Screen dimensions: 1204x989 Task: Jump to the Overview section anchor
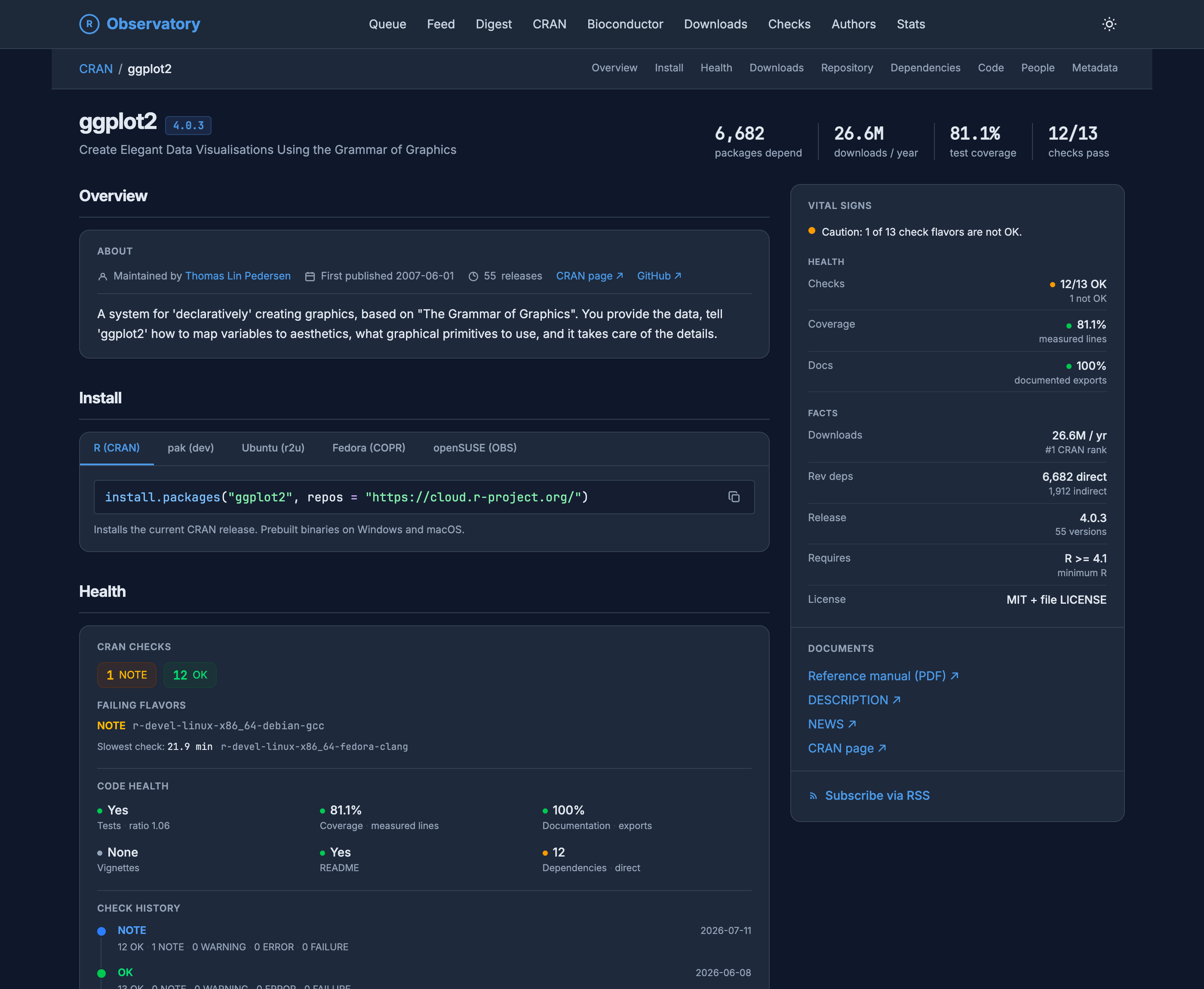614,68
